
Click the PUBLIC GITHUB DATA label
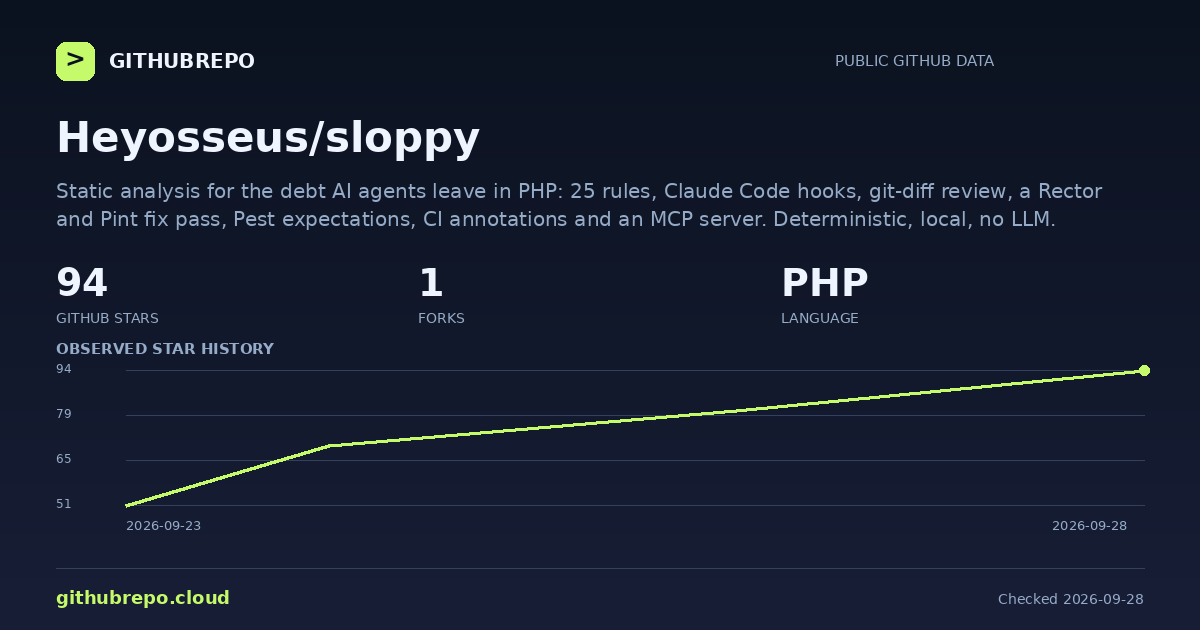click(x=914, y=61)
